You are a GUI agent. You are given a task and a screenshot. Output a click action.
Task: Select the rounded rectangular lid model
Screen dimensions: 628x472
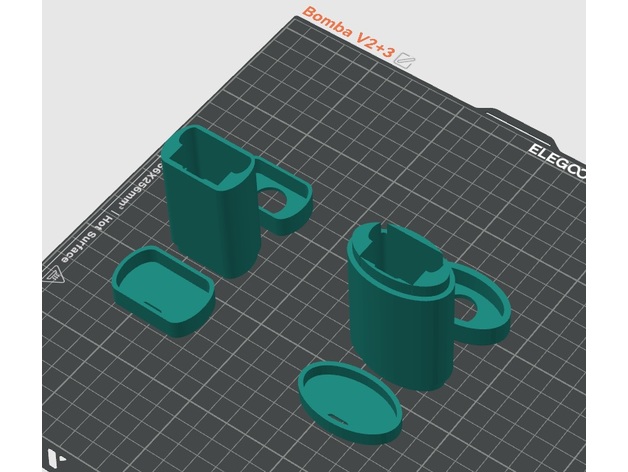click(163, 291)
